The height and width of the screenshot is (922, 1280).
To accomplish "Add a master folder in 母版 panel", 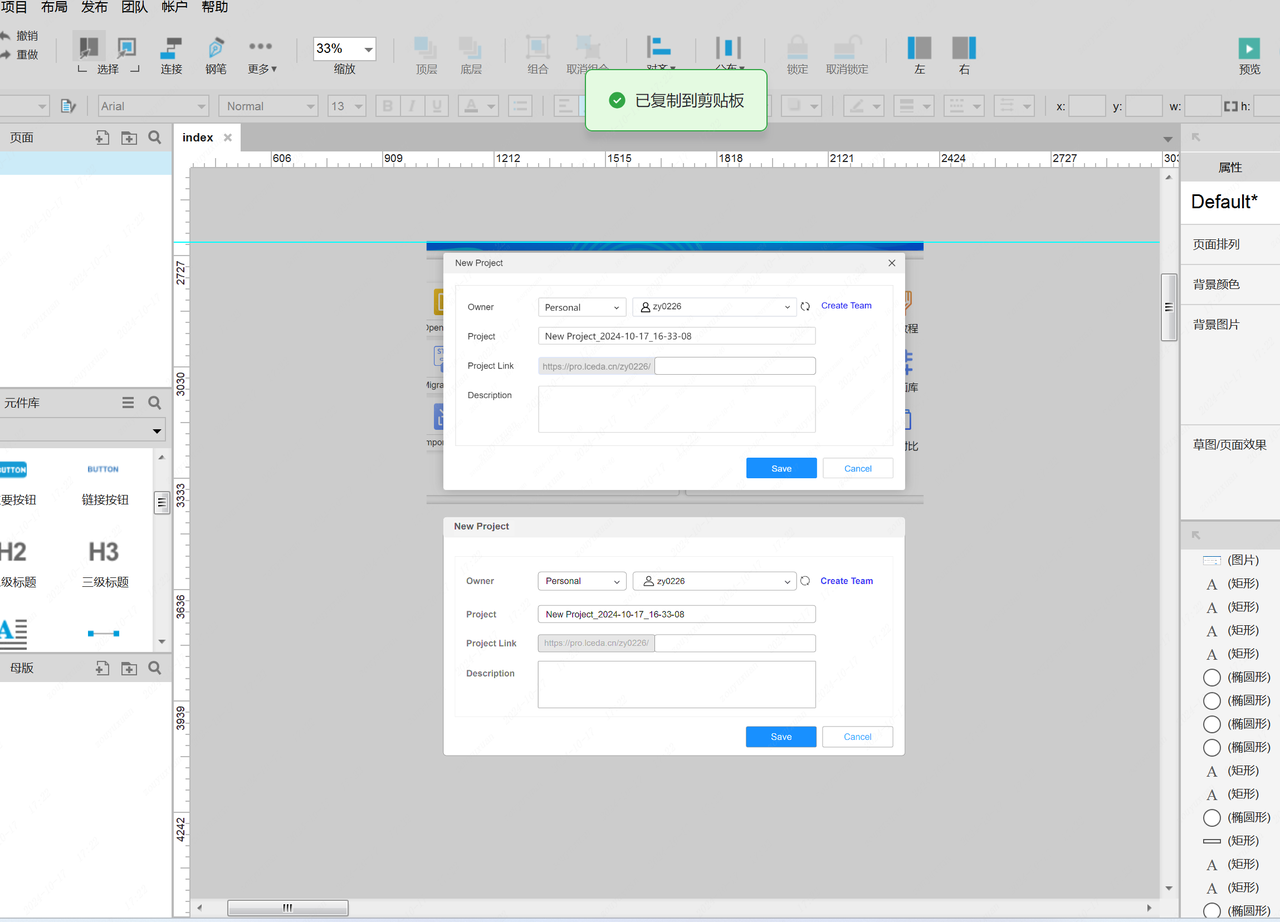I will (x=129, y=668).
